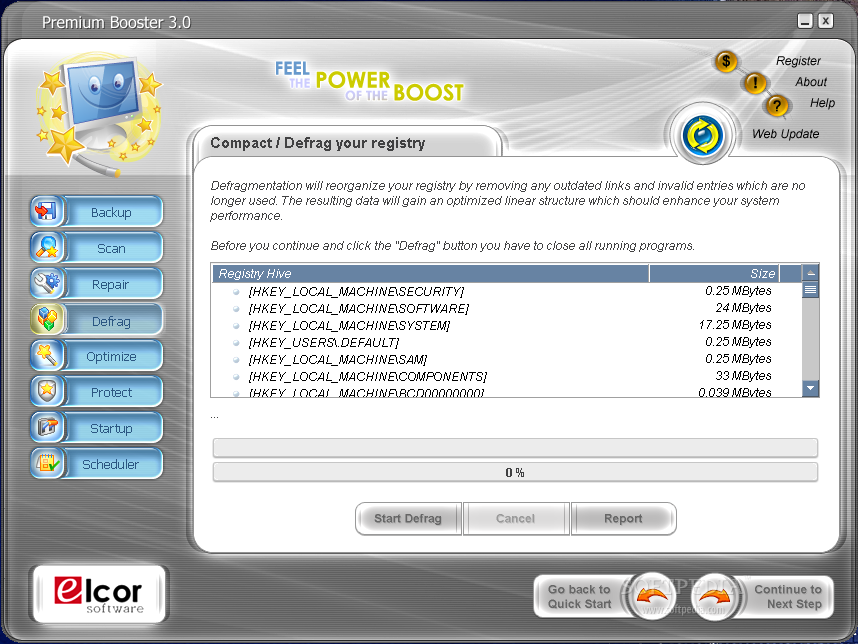The image size is (858, 644).
Task: Click the Go back orange arrow icon
Action: click(652, 597)
